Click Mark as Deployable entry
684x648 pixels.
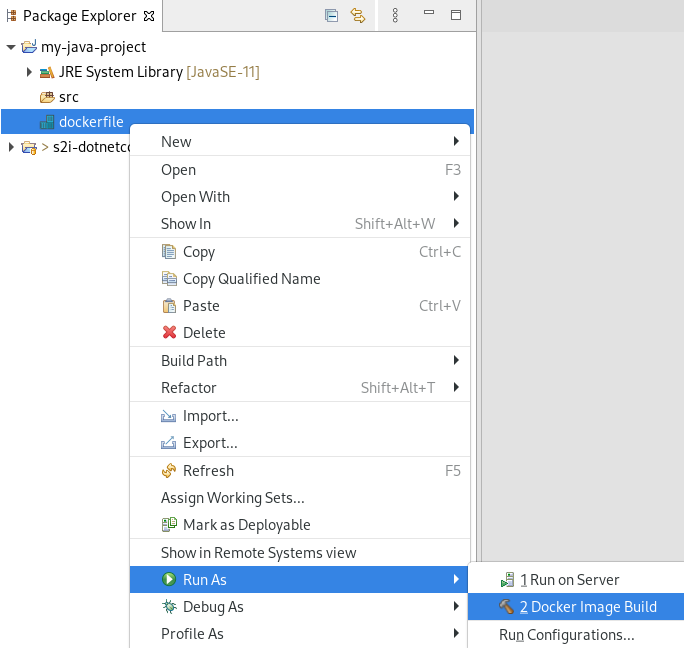246,525
